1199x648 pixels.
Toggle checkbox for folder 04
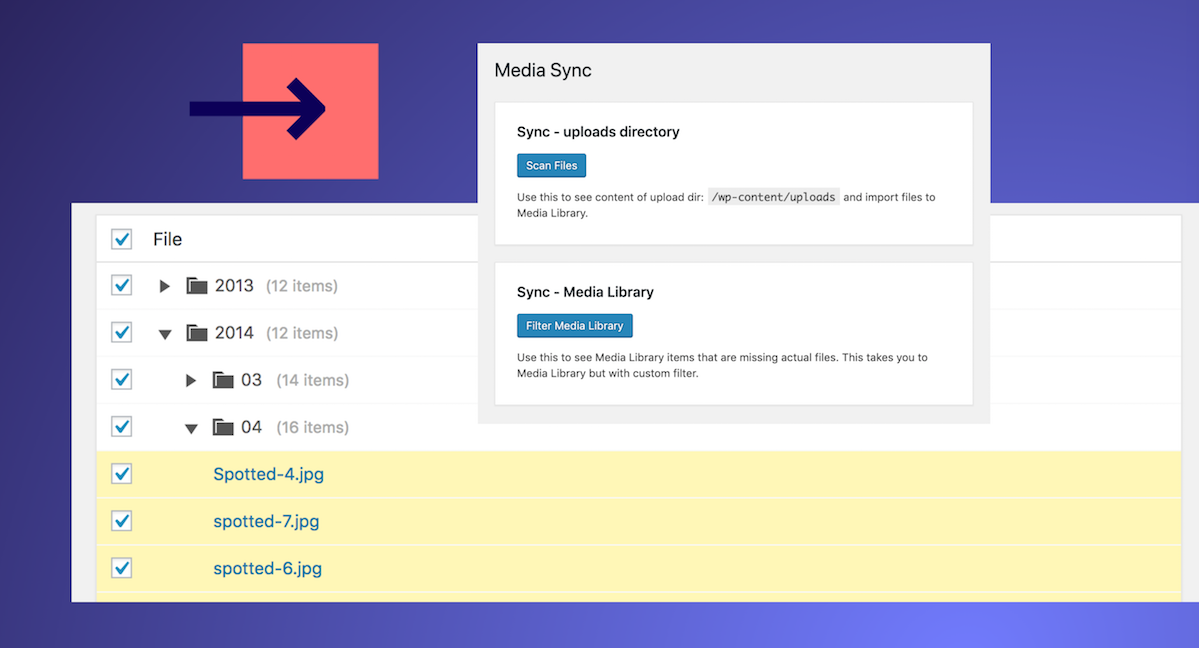[x=122, y=427]
